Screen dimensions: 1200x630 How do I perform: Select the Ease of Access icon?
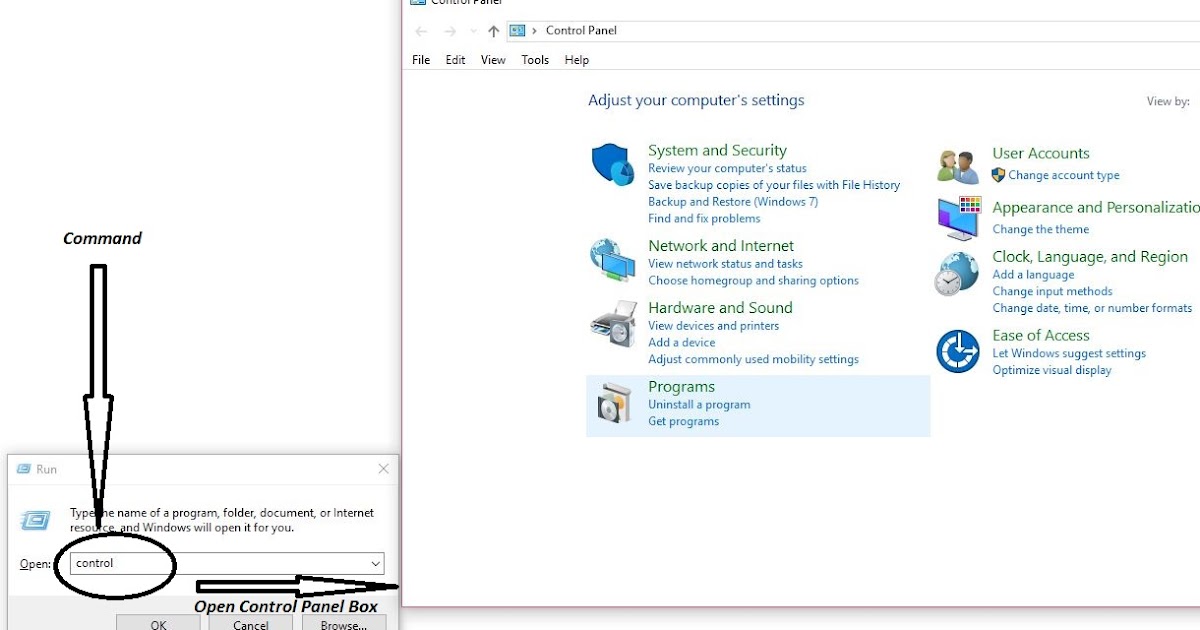pyautogui.click(x=957, y=348)
